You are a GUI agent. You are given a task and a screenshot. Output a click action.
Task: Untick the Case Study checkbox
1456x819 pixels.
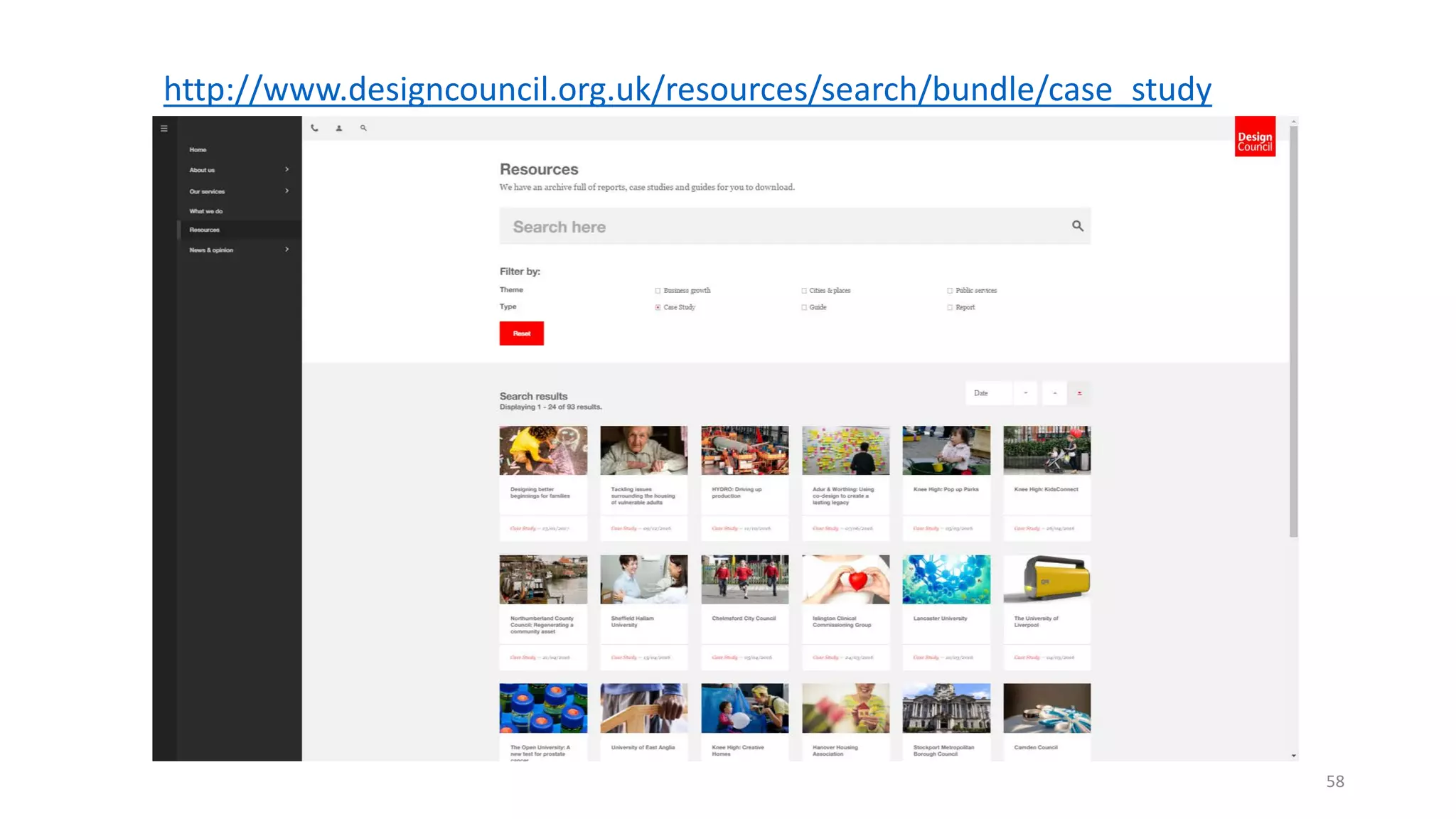658,307
